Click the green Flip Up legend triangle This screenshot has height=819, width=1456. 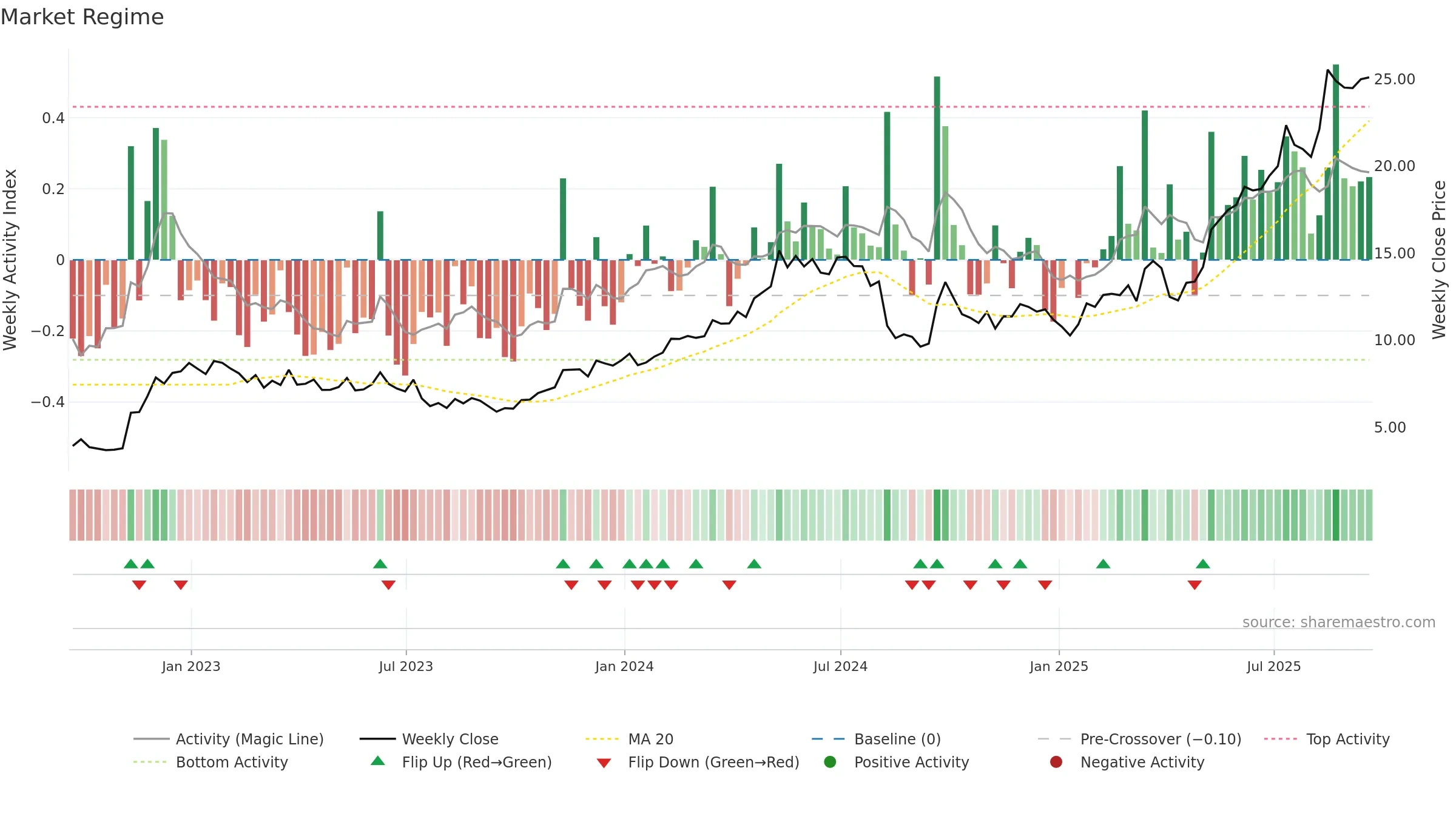coord(377,761)
